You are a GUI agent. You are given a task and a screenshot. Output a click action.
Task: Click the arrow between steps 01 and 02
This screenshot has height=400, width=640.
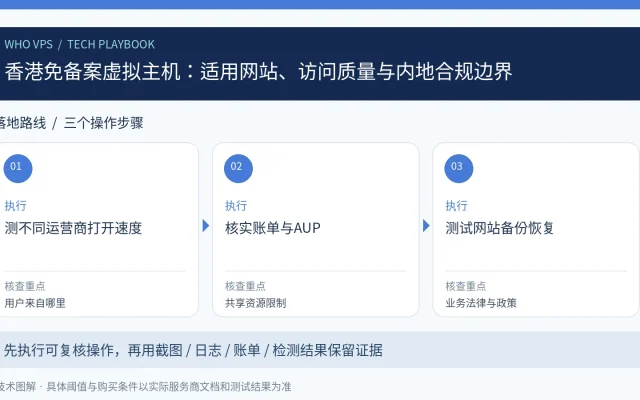(x=206, y=226)
